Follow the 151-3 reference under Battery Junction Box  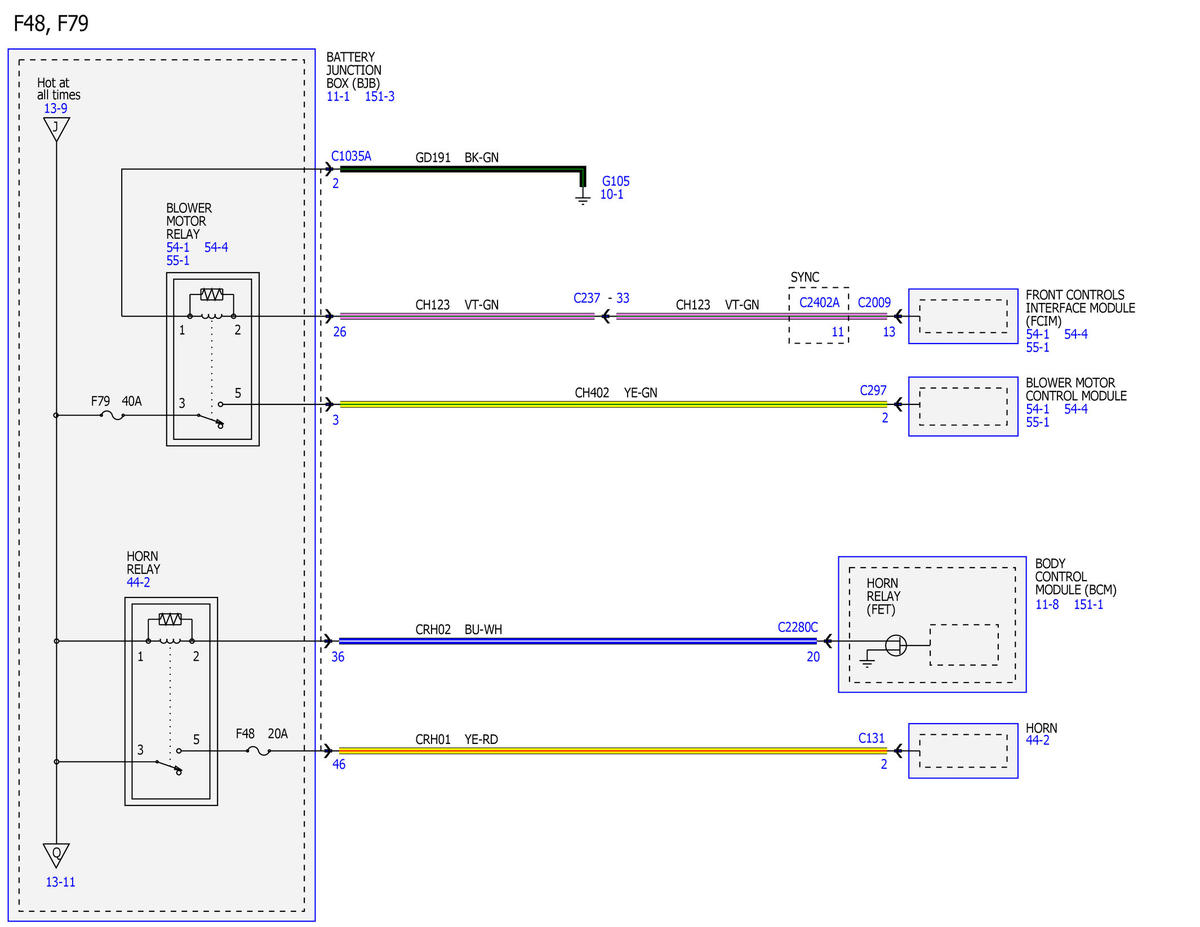click(x=380, y=96)
